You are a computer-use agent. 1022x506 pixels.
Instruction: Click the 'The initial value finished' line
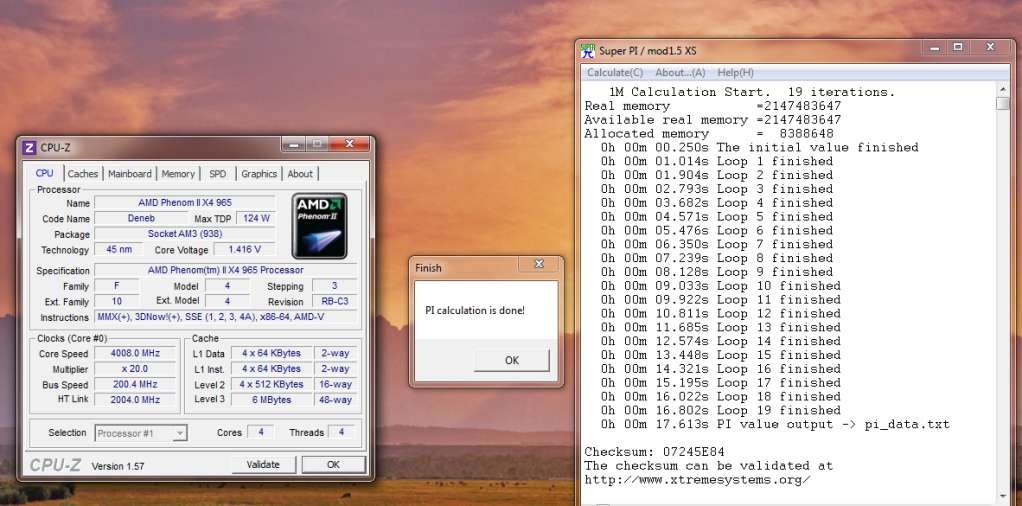(759, 147)
